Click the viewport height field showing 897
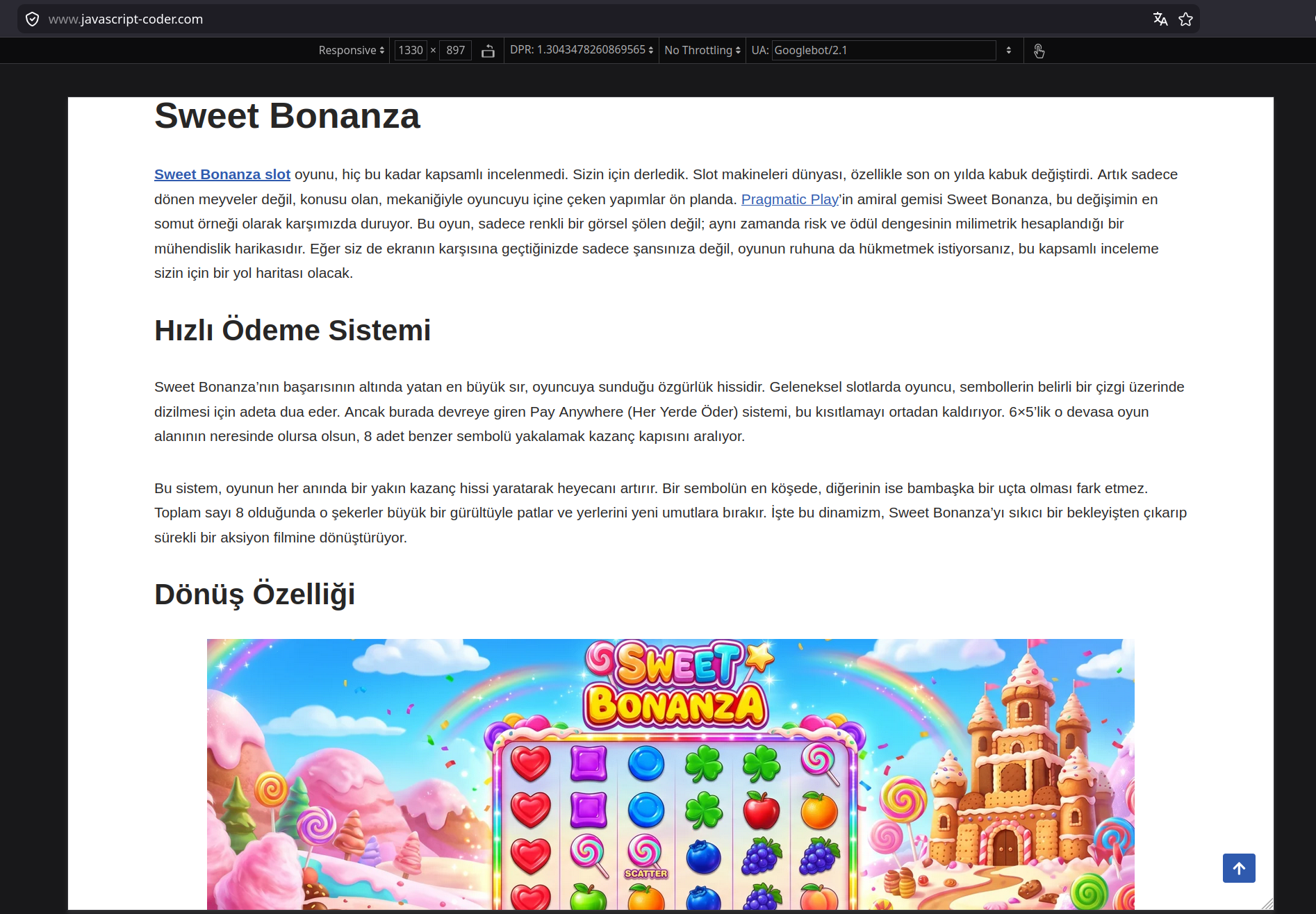This screenshot has width=1316, height=914. click(x=456, y=50)
